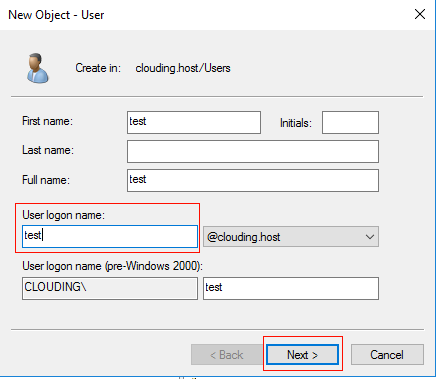Click the clouding.host/Users path text

[x=183, y=68]
